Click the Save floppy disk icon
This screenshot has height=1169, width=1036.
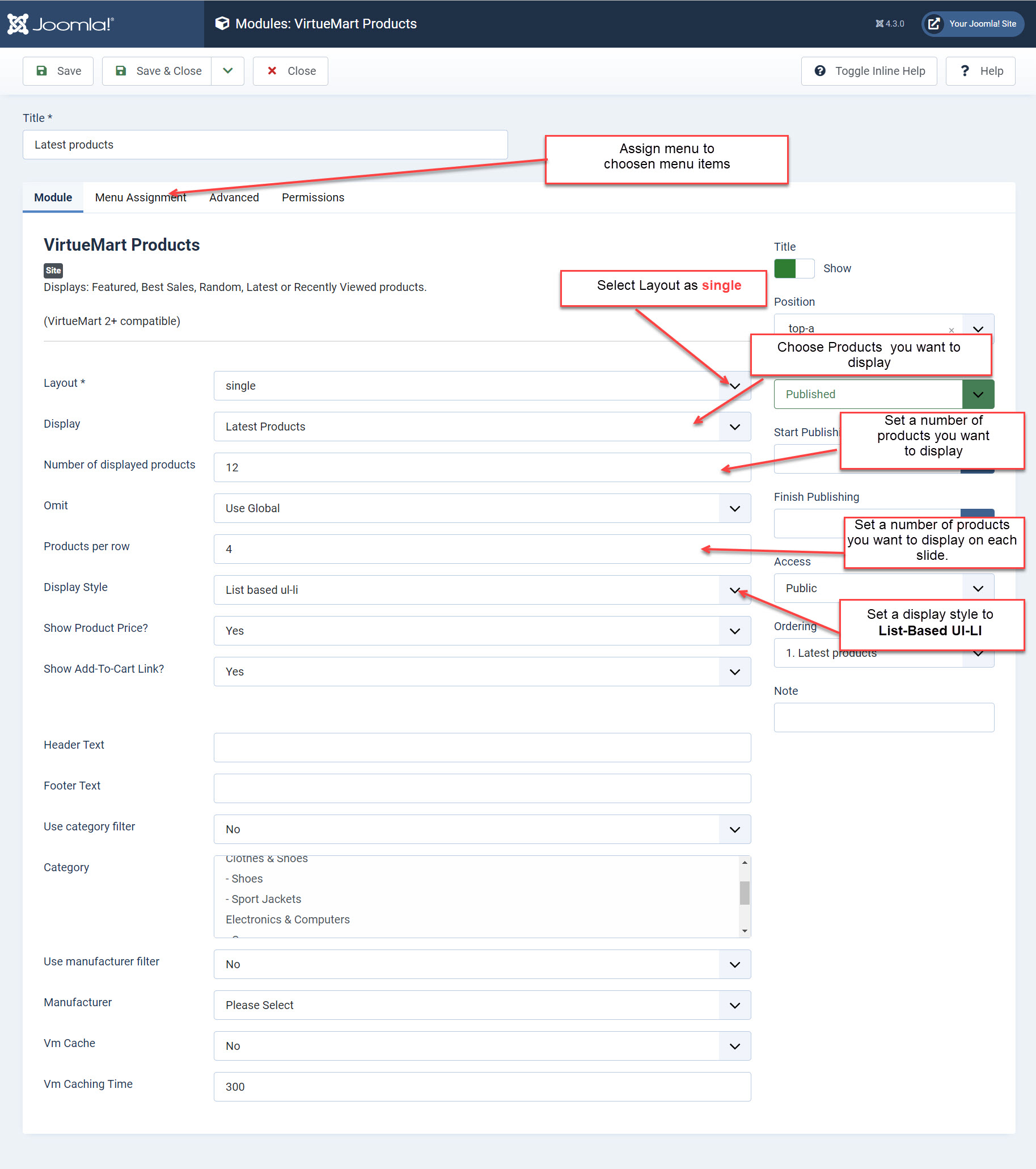click(x=42, y=71)
